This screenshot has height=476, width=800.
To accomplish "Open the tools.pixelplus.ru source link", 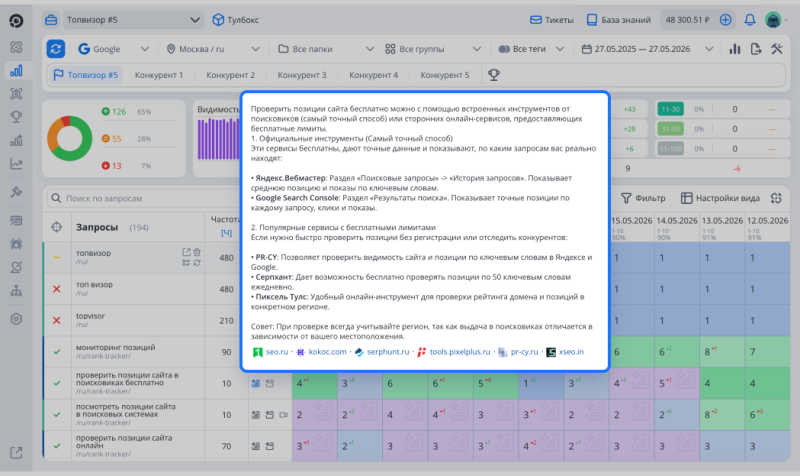I will click(x=454, y=352).
